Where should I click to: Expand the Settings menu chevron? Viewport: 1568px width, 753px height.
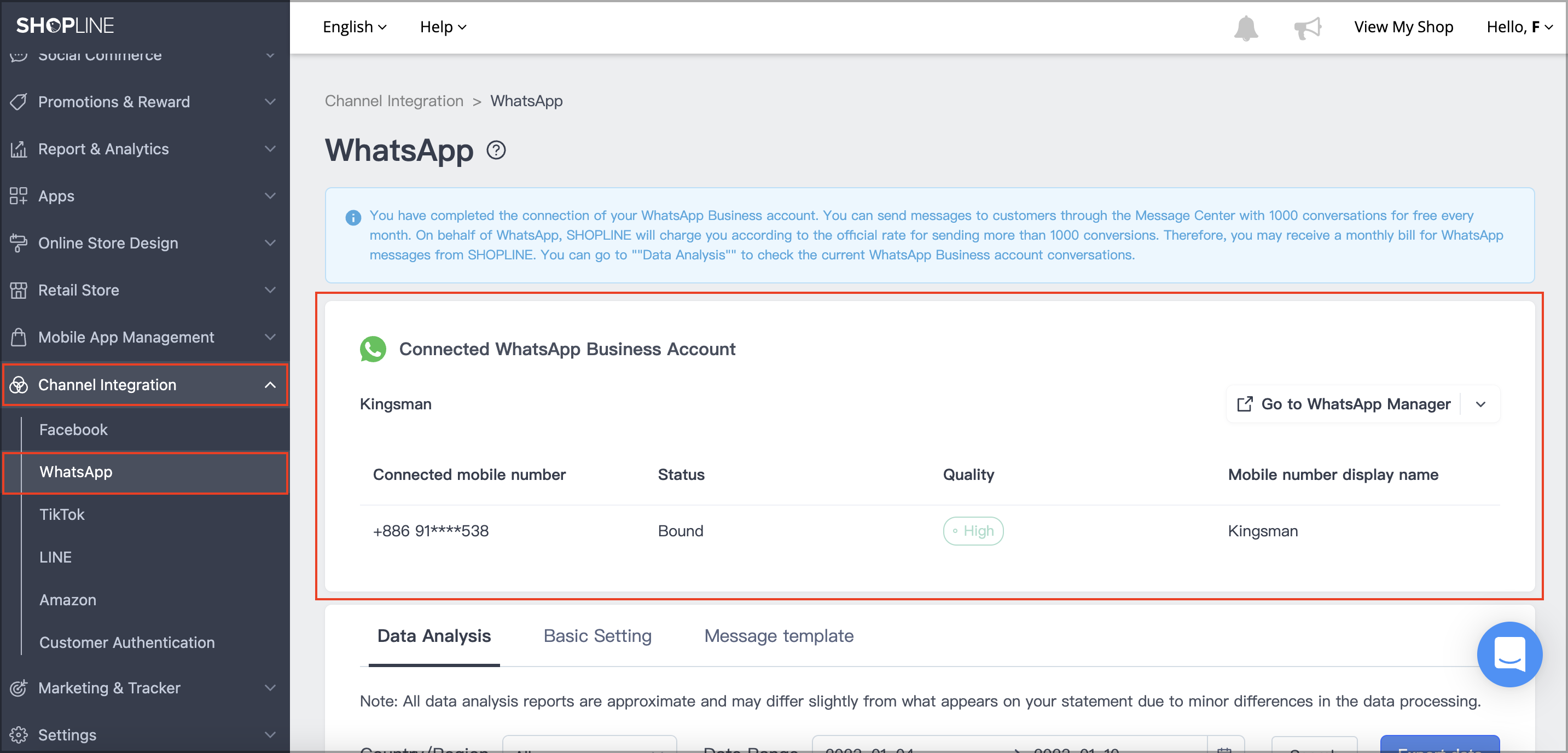tap(270, 735)
